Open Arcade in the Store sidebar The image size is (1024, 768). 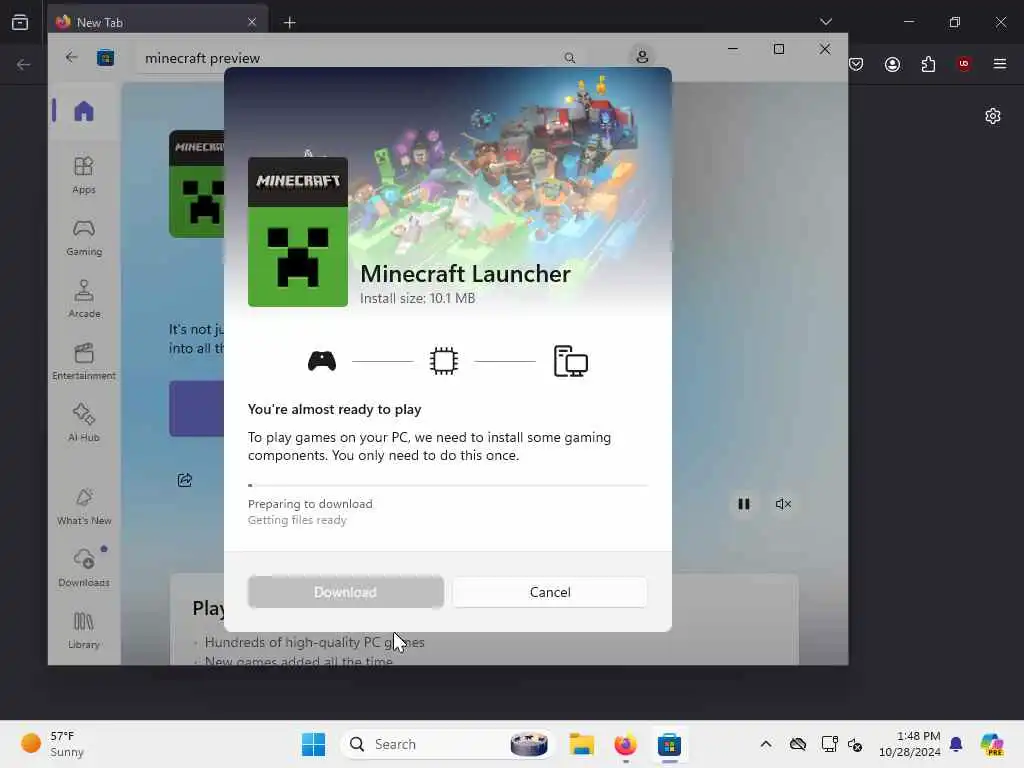84,299
